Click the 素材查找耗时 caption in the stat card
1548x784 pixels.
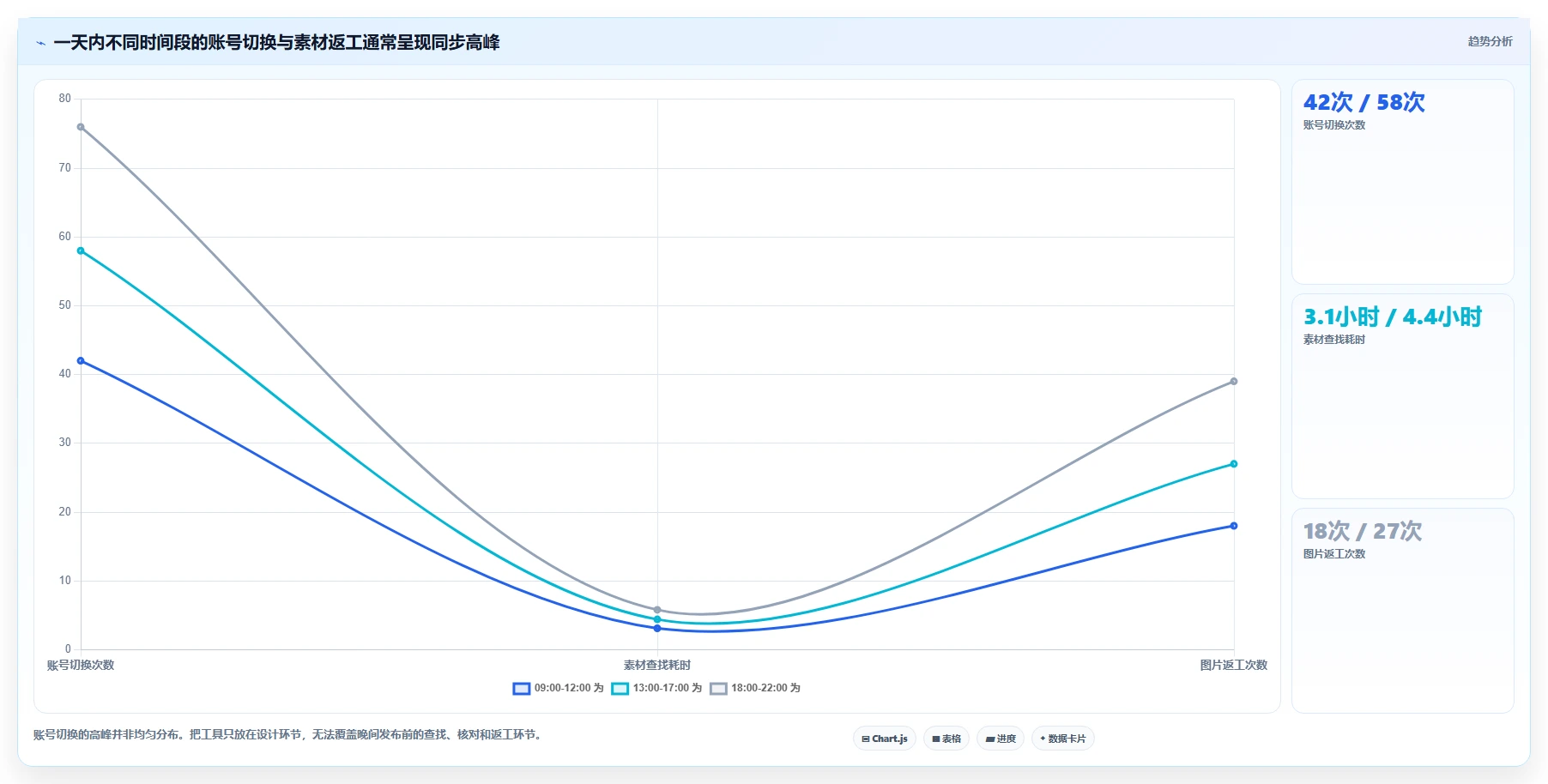(1334, 340)
